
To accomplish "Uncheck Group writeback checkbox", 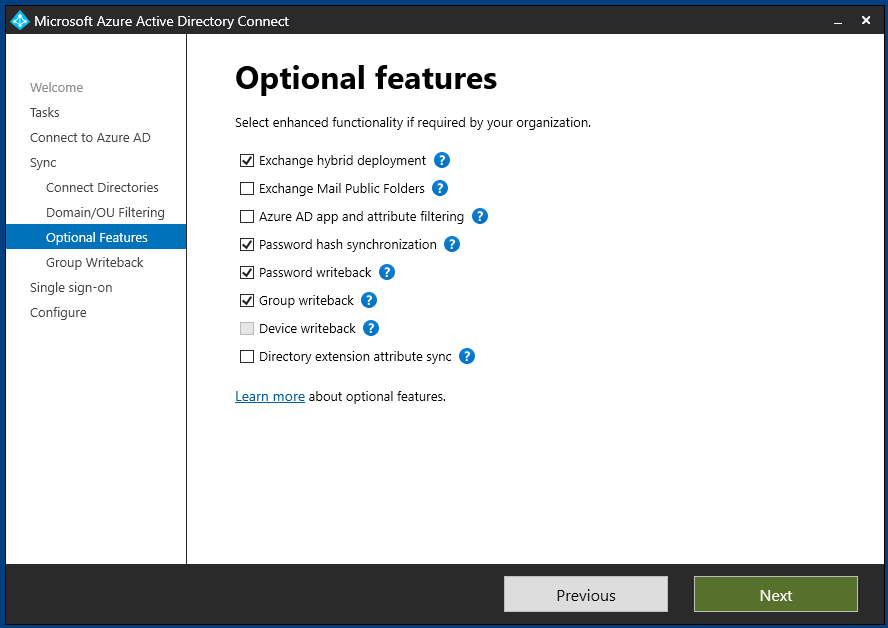I will (x=247, y=301).
